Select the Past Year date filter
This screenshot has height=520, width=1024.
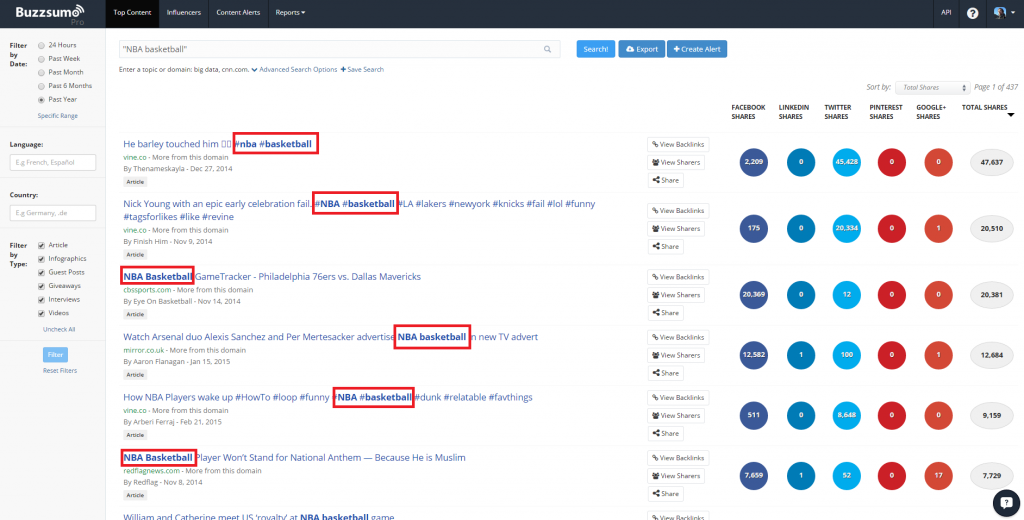[42, 100]
